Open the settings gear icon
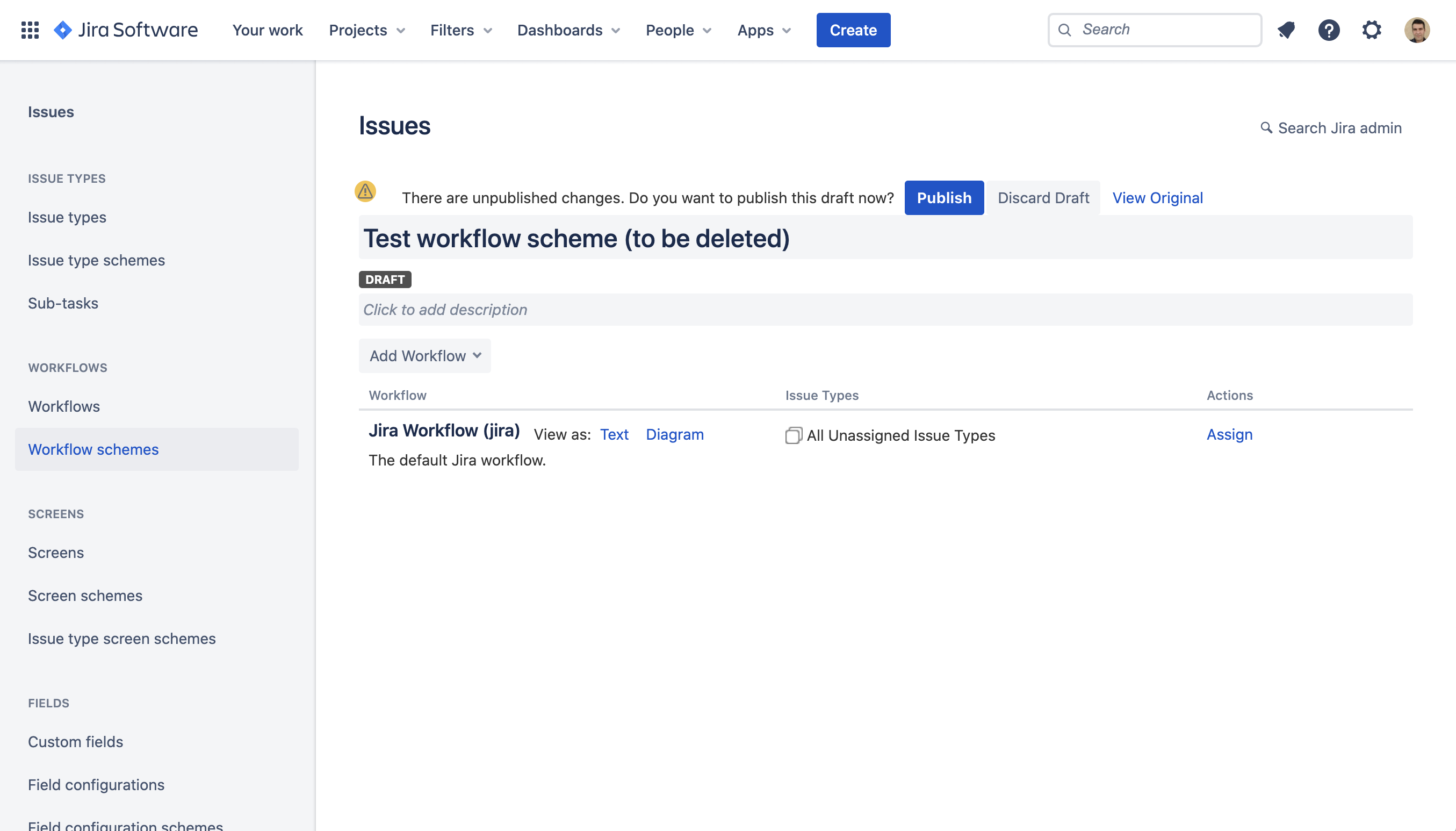1456x831 pixels. point(1372,30)
